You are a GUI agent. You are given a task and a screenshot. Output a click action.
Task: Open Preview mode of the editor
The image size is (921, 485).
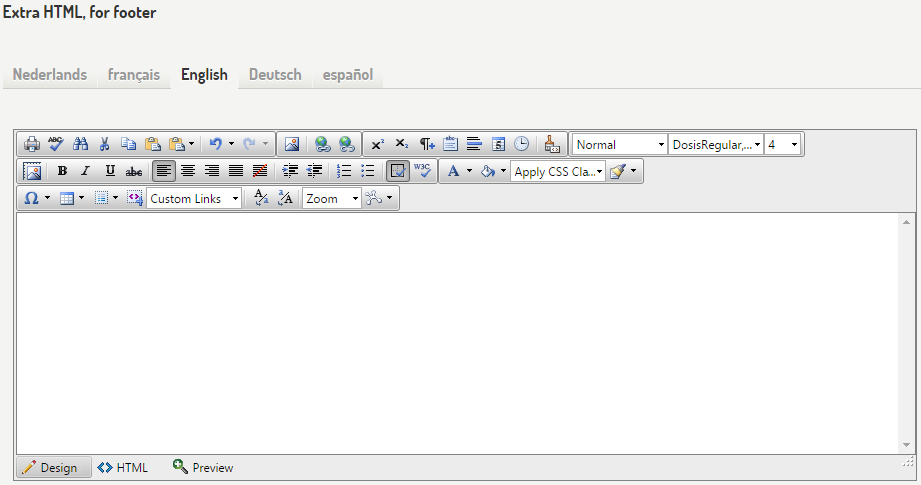[x=203, y=467]
